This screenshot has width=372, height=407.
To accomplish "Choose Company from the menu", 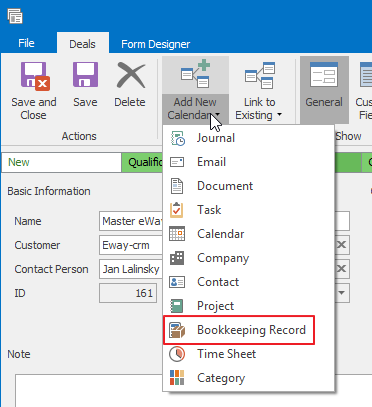I will click(248, 258).
